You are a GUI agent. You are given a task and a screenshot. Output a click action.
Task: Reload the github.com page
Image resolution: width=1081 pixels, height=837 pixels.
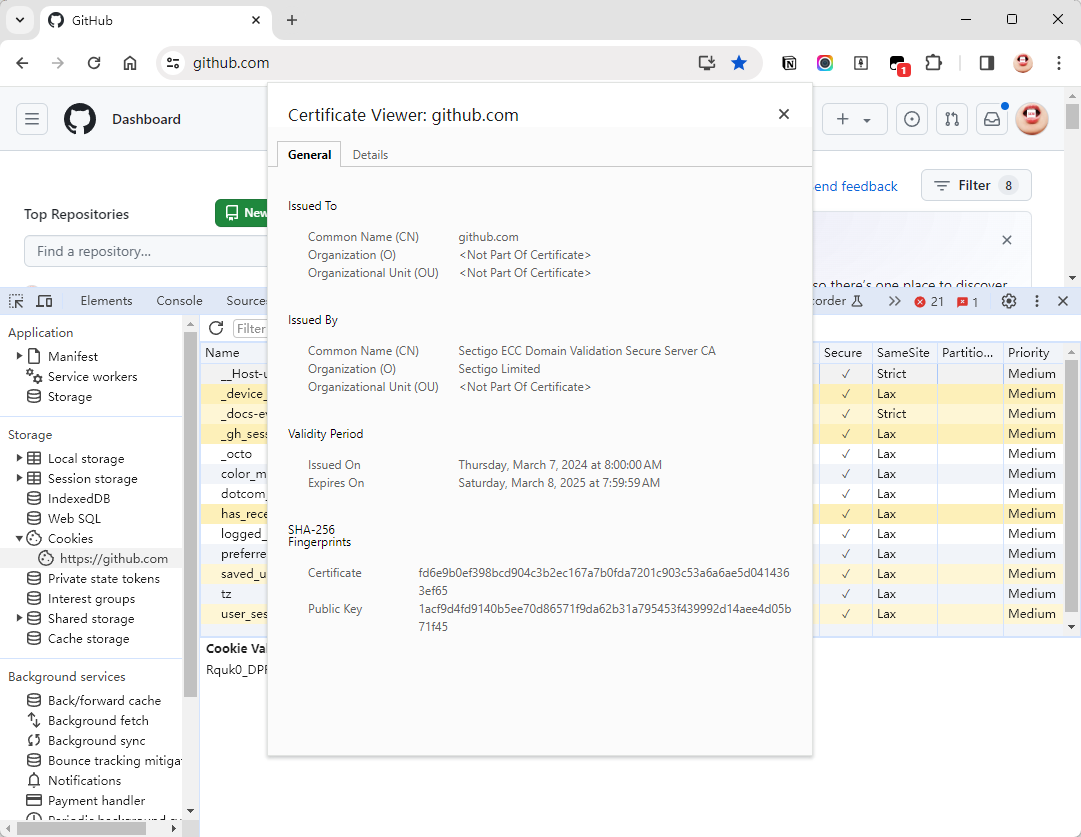click(x=94, y=63)
